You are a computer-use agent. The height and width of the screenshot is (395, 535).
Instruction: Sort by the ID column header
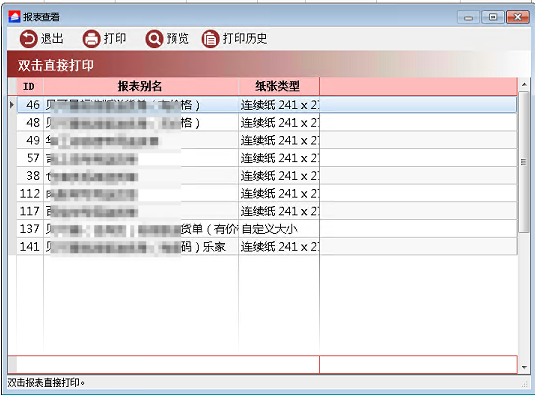pos(30,86)
